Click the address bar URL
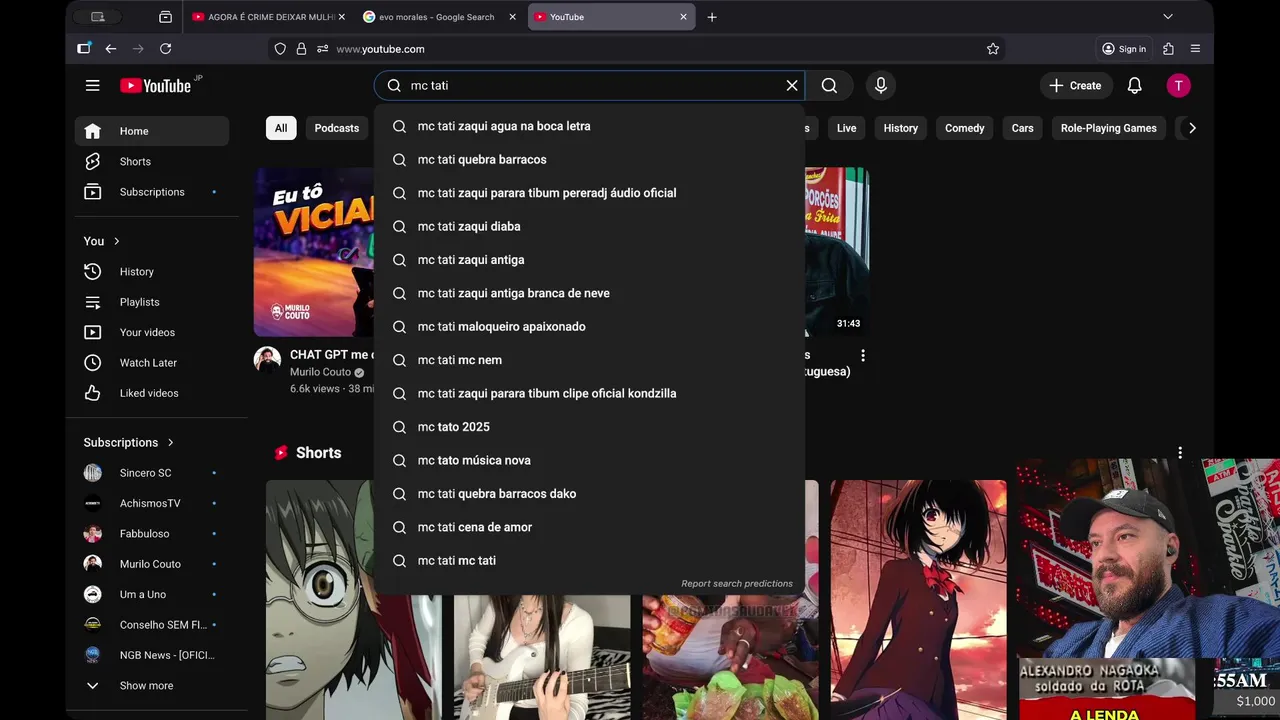The width and height of the screenshot is (1280, 720). 380,49
